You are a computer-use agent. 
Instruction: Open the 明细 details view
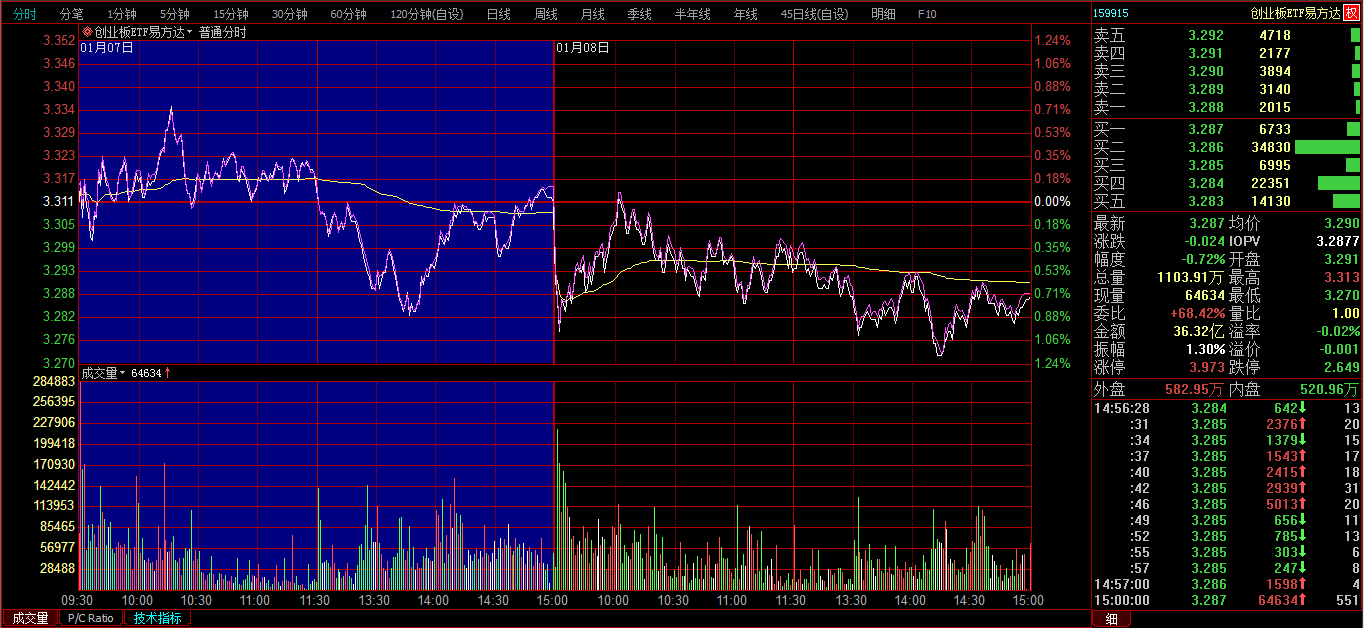[883, 14]
